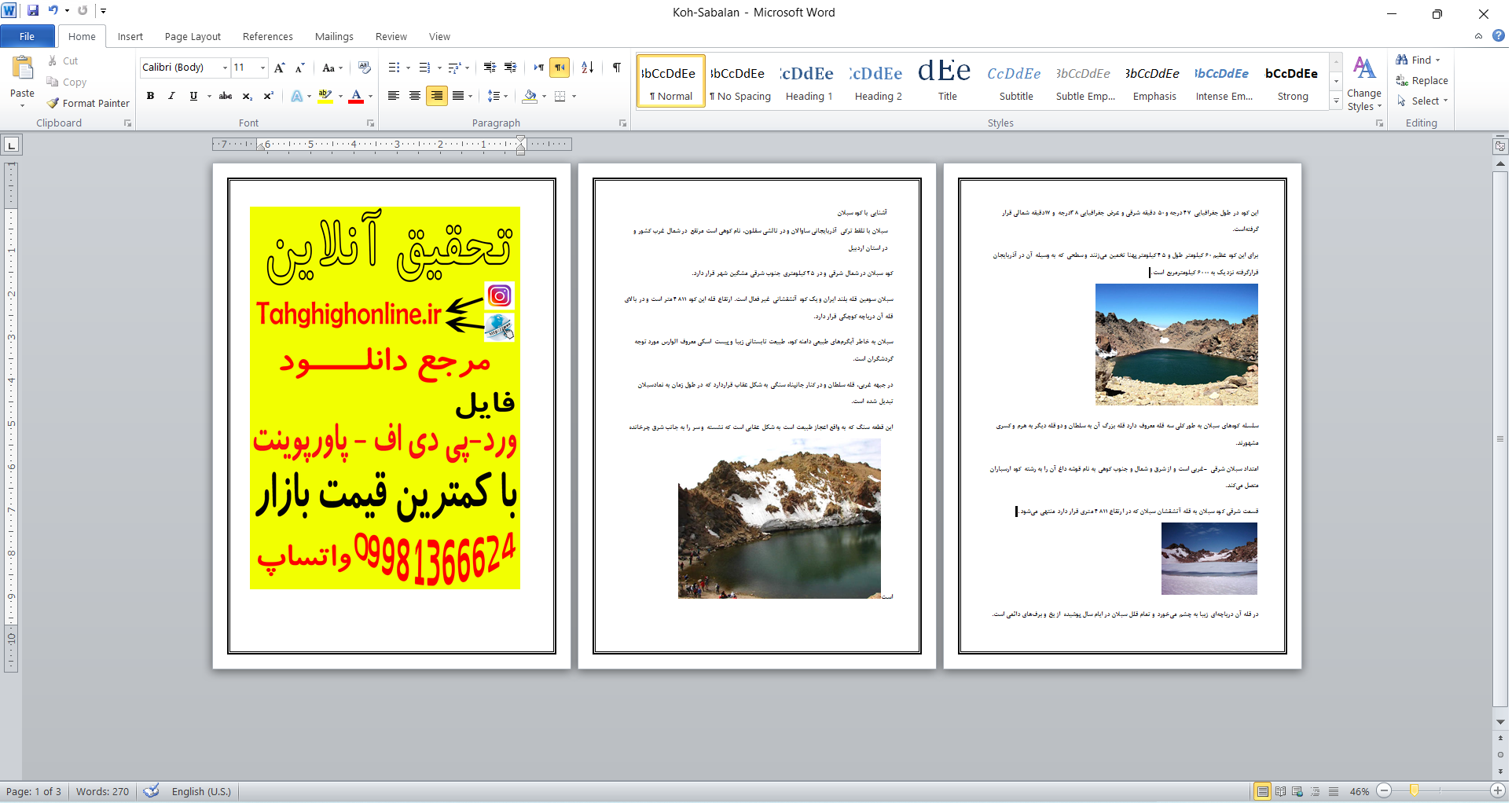
Task: Switch to Full Screen Reading view icon
Action: [x=1280, y=791]
